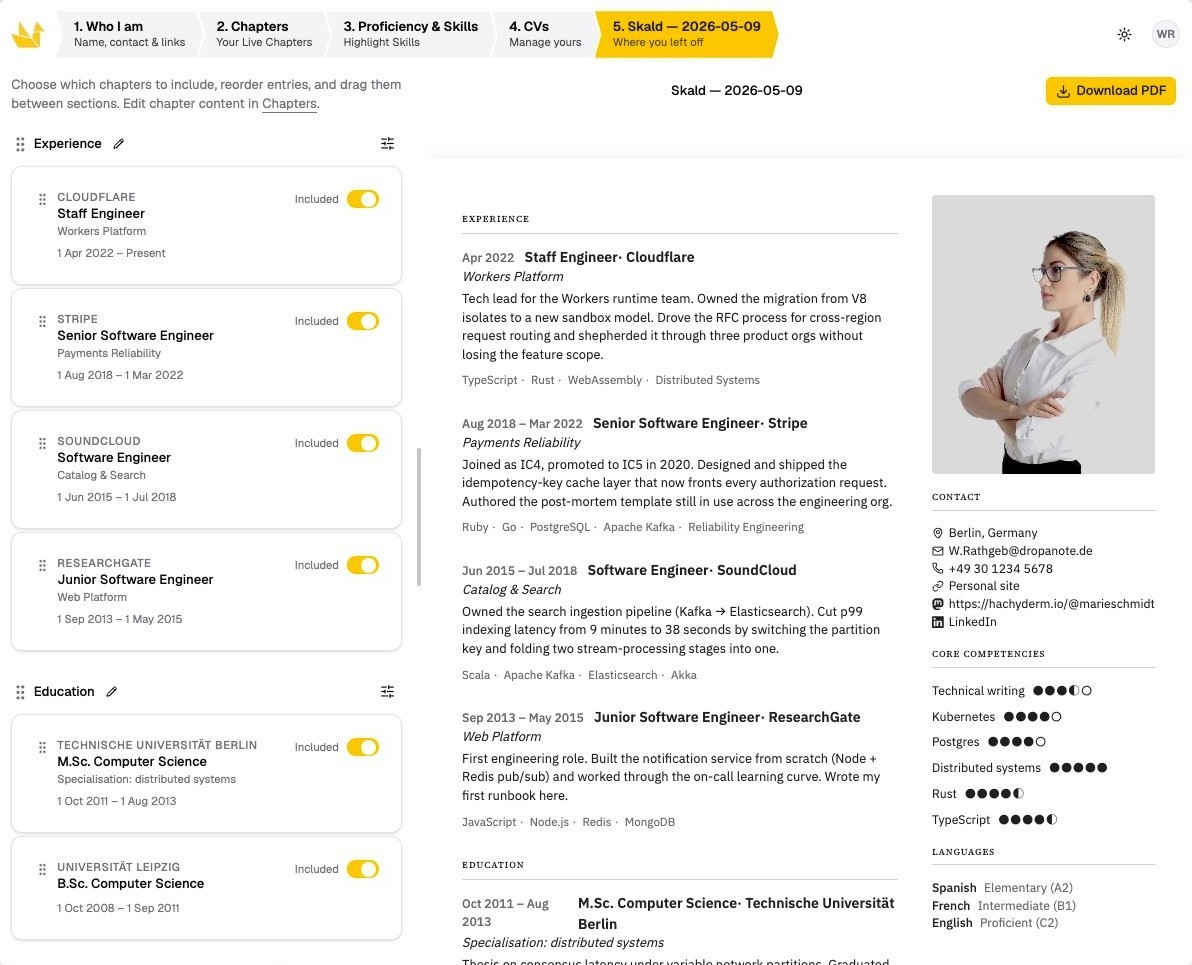Open Experience section settings sliders icon
Image resolution: width=1192 pixels, height=965 pixels.
tap(387, 144)
